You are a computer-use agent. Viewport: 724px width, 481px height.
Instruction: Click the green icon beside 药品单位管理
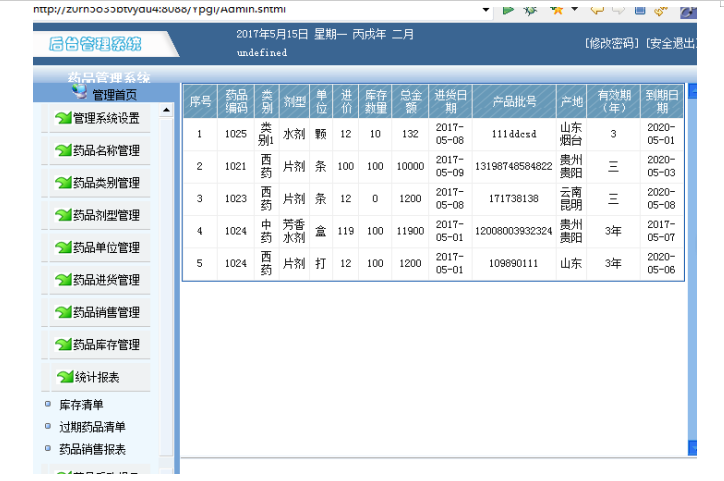pyautogui.click(x=63, y=247)
